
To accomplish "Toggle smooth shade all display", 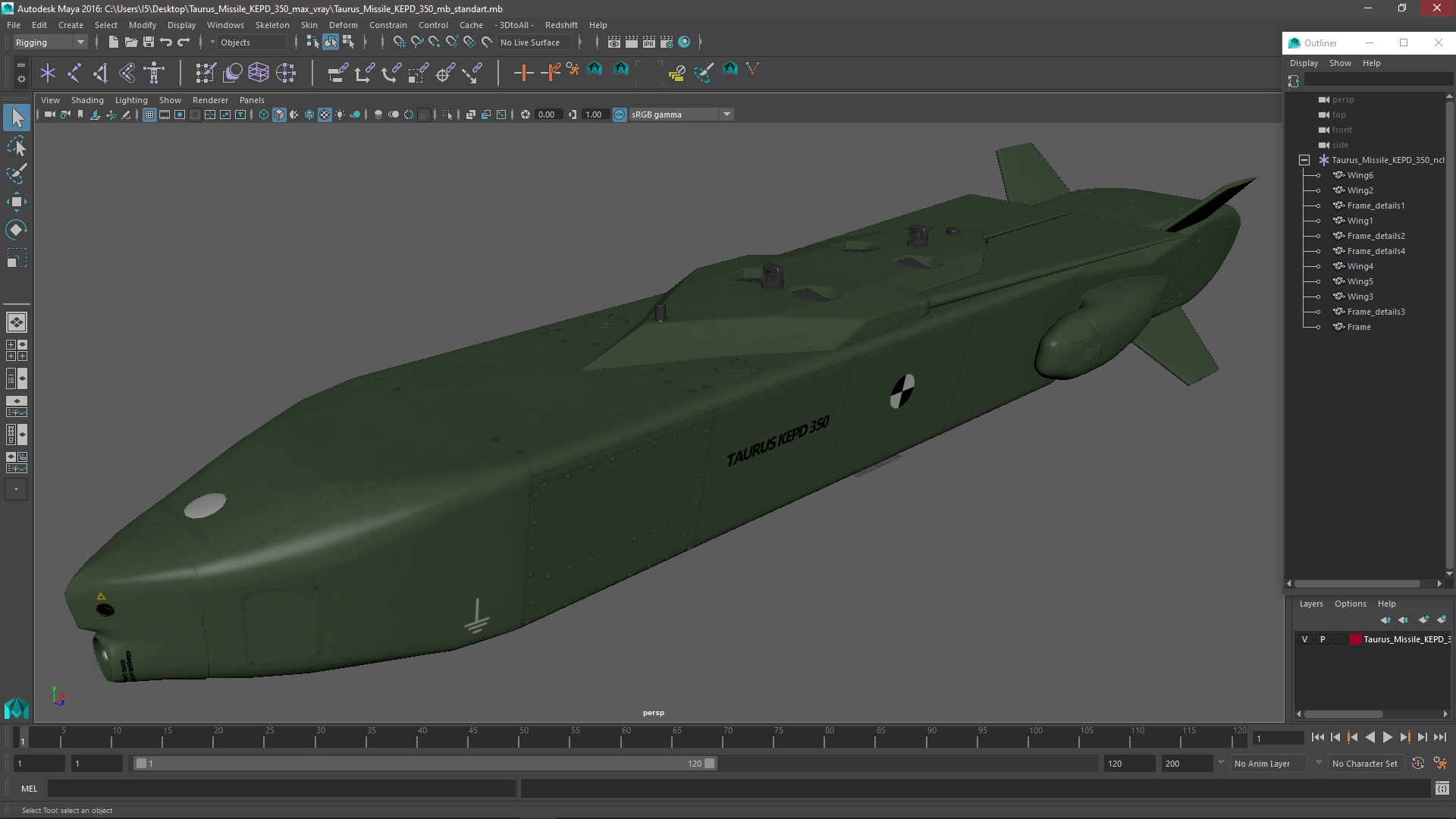I will point(279,115).
